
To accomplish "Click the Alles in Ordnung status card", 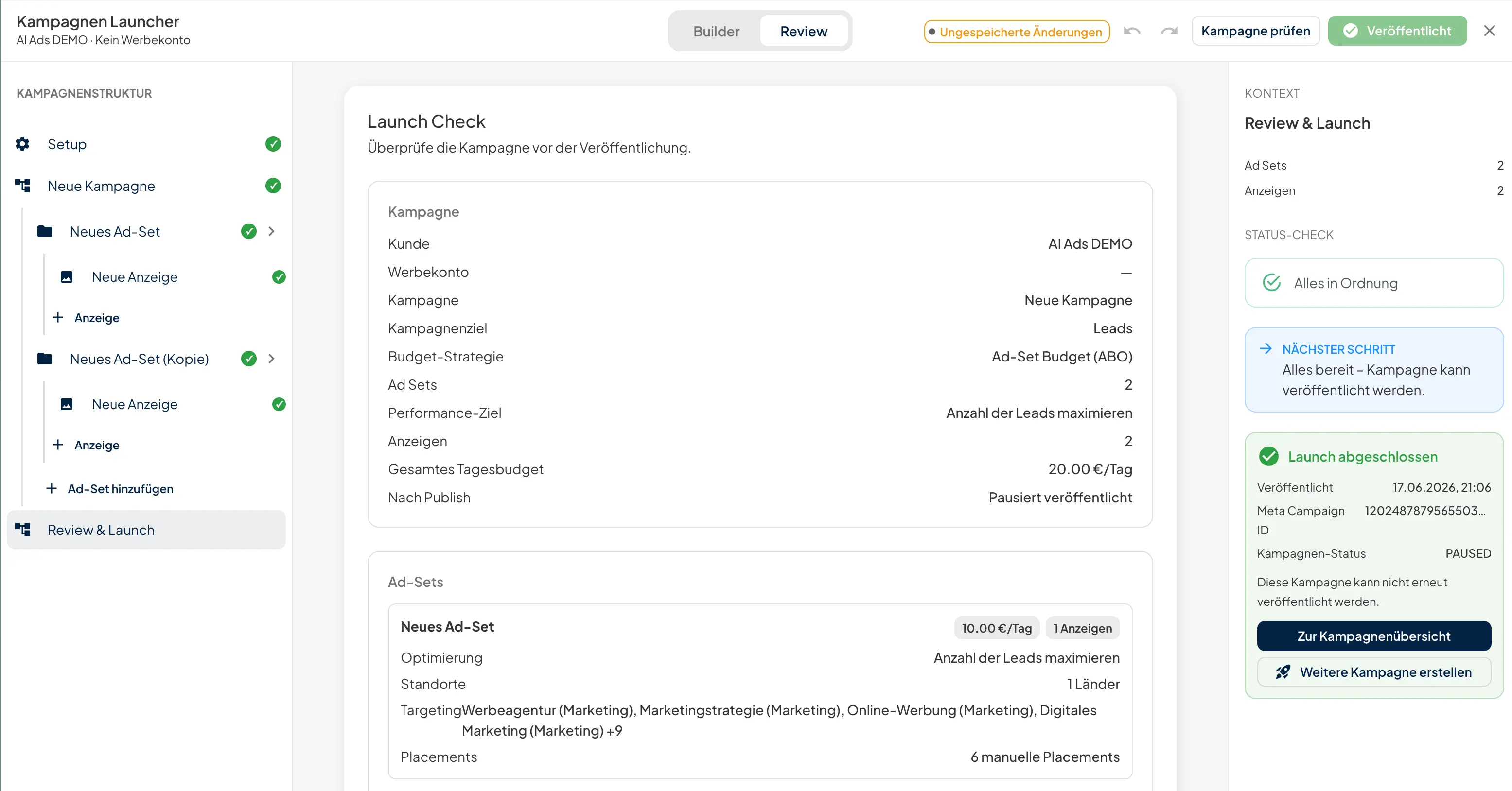I will point(1373,283).
